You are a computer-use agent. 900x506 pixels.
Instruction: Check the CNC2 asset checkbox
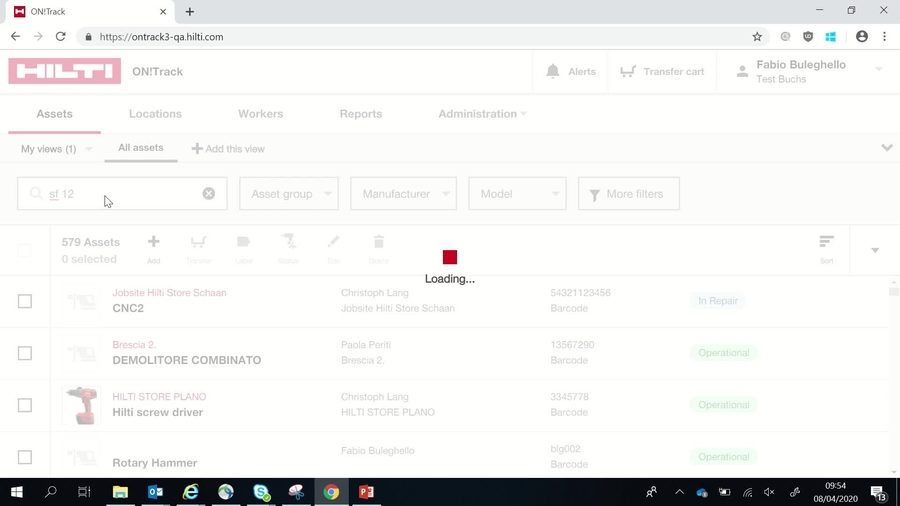coord(25,301)
